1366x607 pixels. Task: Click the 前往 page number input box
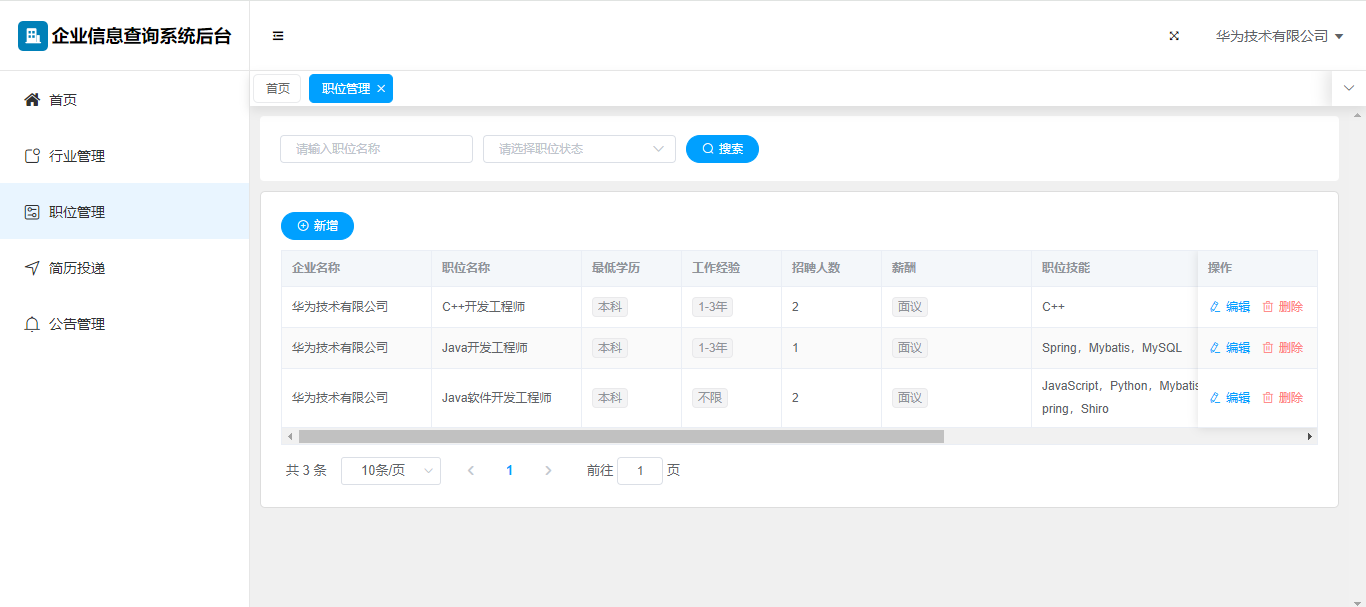tap(639, 471)
